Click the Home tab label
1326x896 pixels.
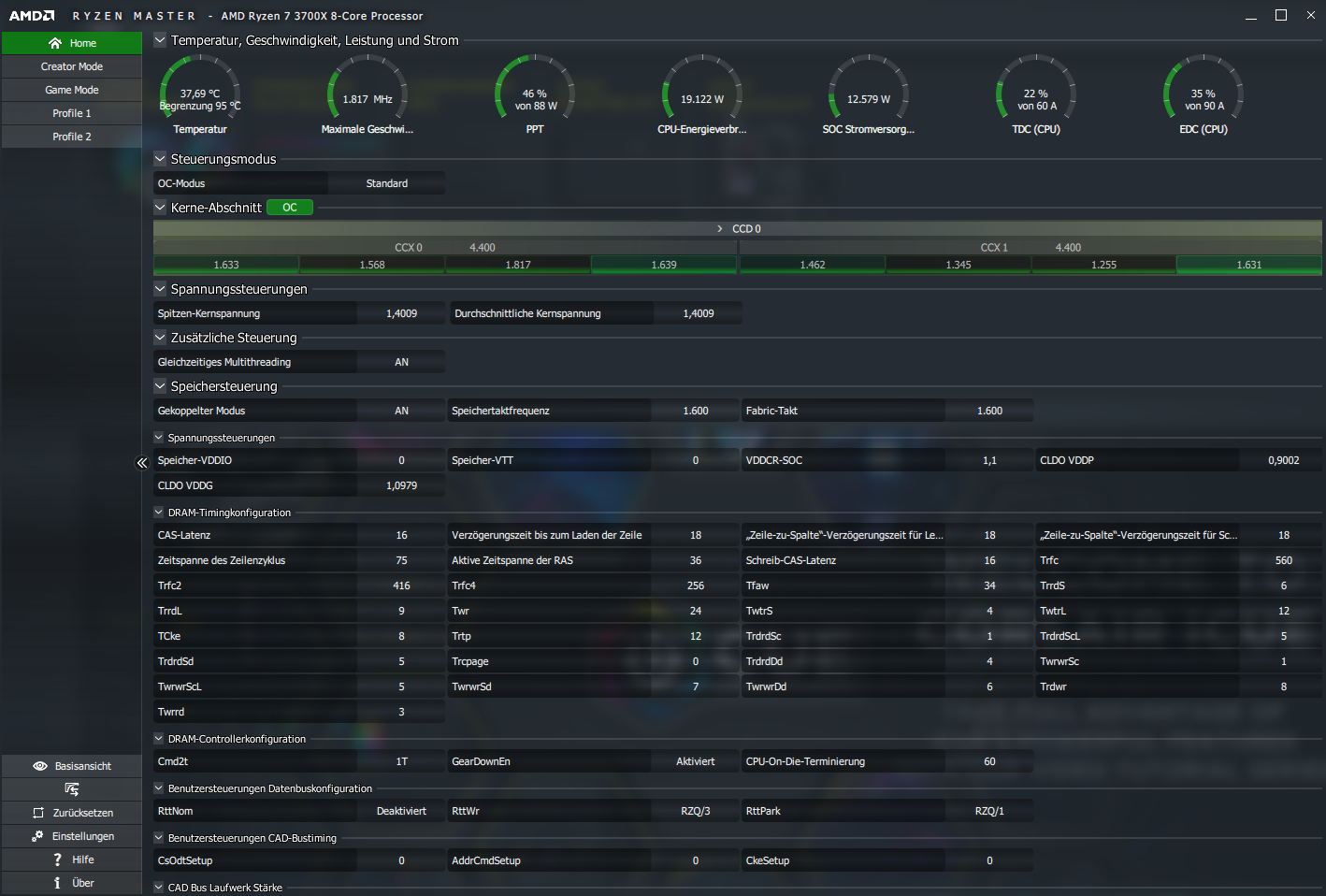click(x=83, y=43)
